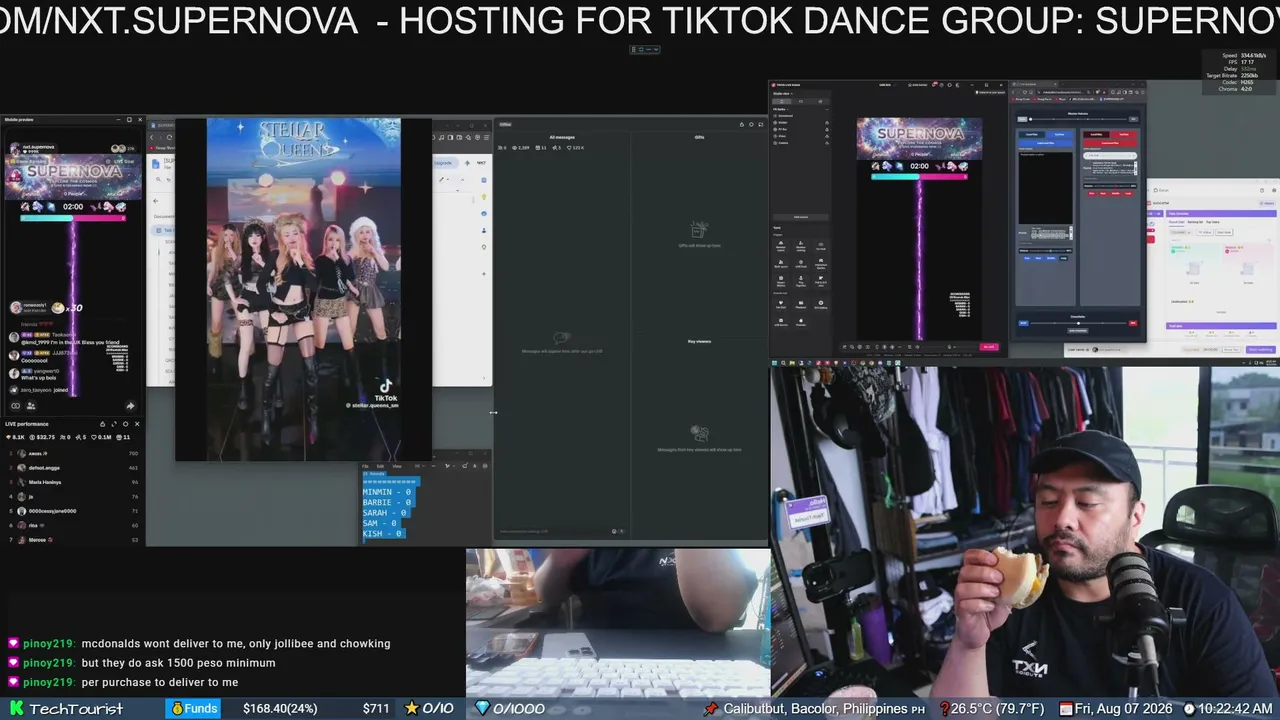Viewport: 1280px width, 720px height.
Task: Click the blue Crossfader button on left end
Action: (x=1023, y=323)
